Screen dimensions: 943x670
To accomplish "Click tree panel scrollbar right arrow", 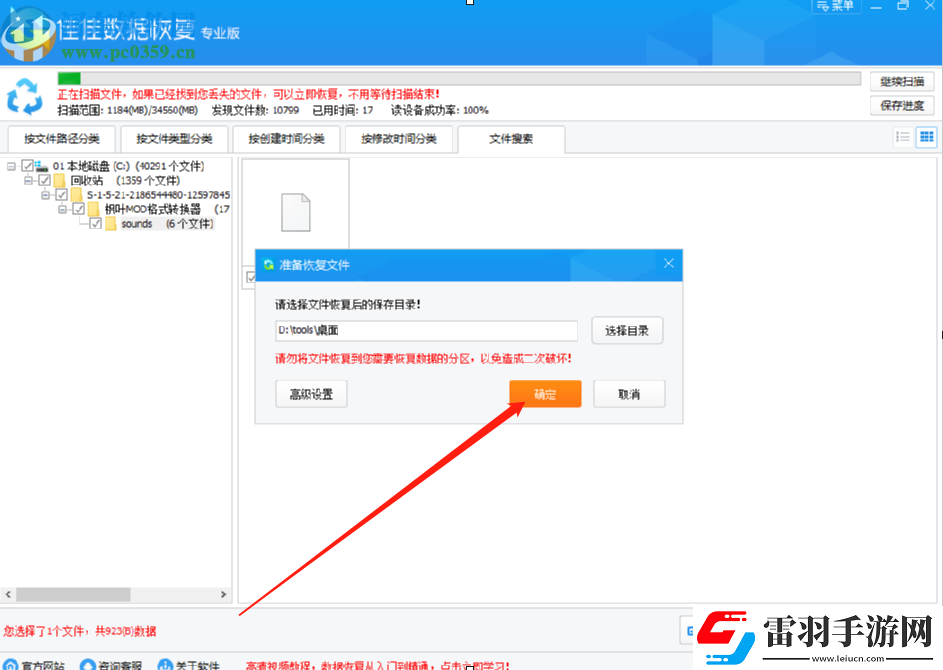I will [224, 594].
